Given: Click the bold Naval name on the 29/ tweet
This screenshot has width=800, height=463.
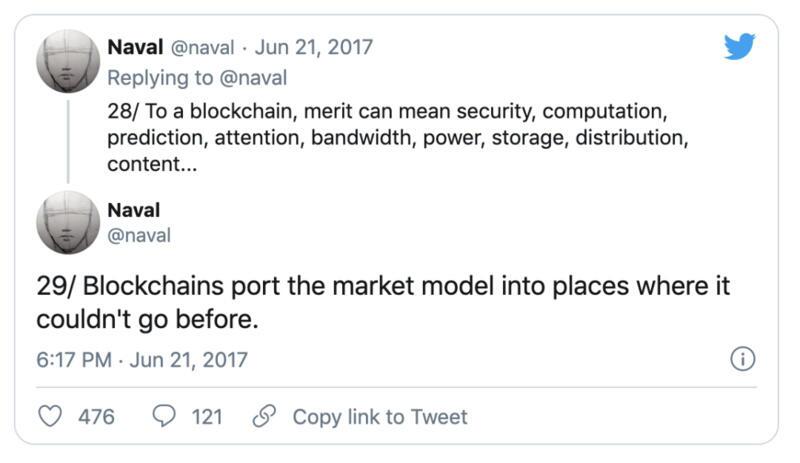Looking at the screenshot, I should tap(134, 210).
